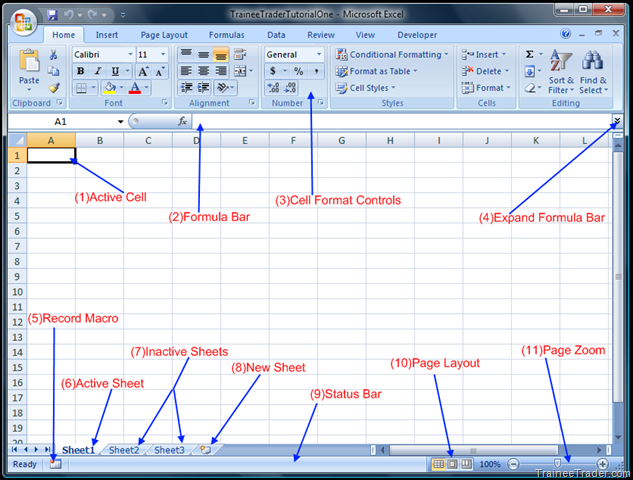Switch to Page Layout view button
Image resolution: width=633 pixels, height=480 pixels.
coord(452,465)
